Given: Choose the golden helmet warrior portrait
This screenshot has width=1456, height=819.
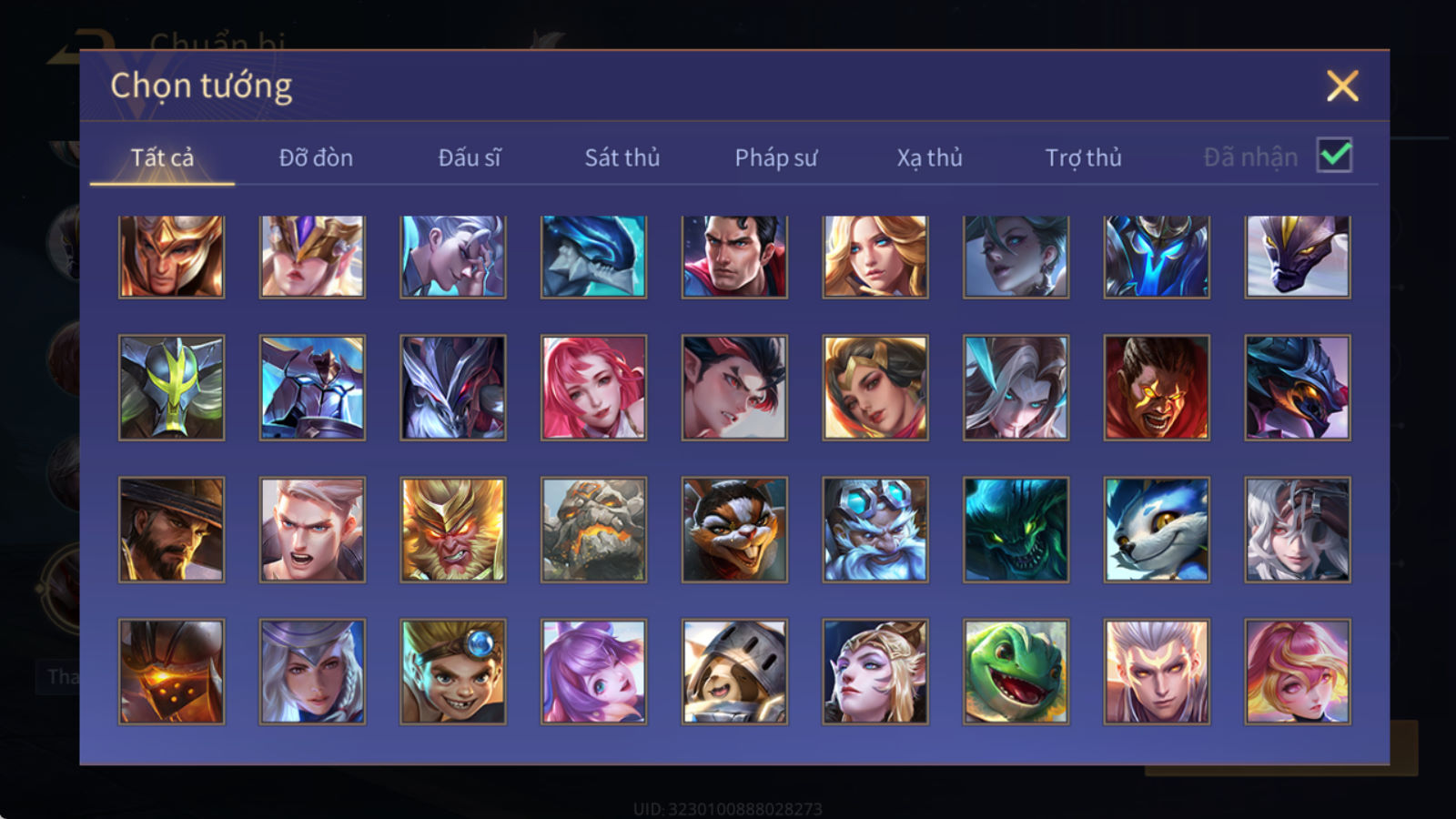Looking at the screenshot, I should click(x=171, y=257).
